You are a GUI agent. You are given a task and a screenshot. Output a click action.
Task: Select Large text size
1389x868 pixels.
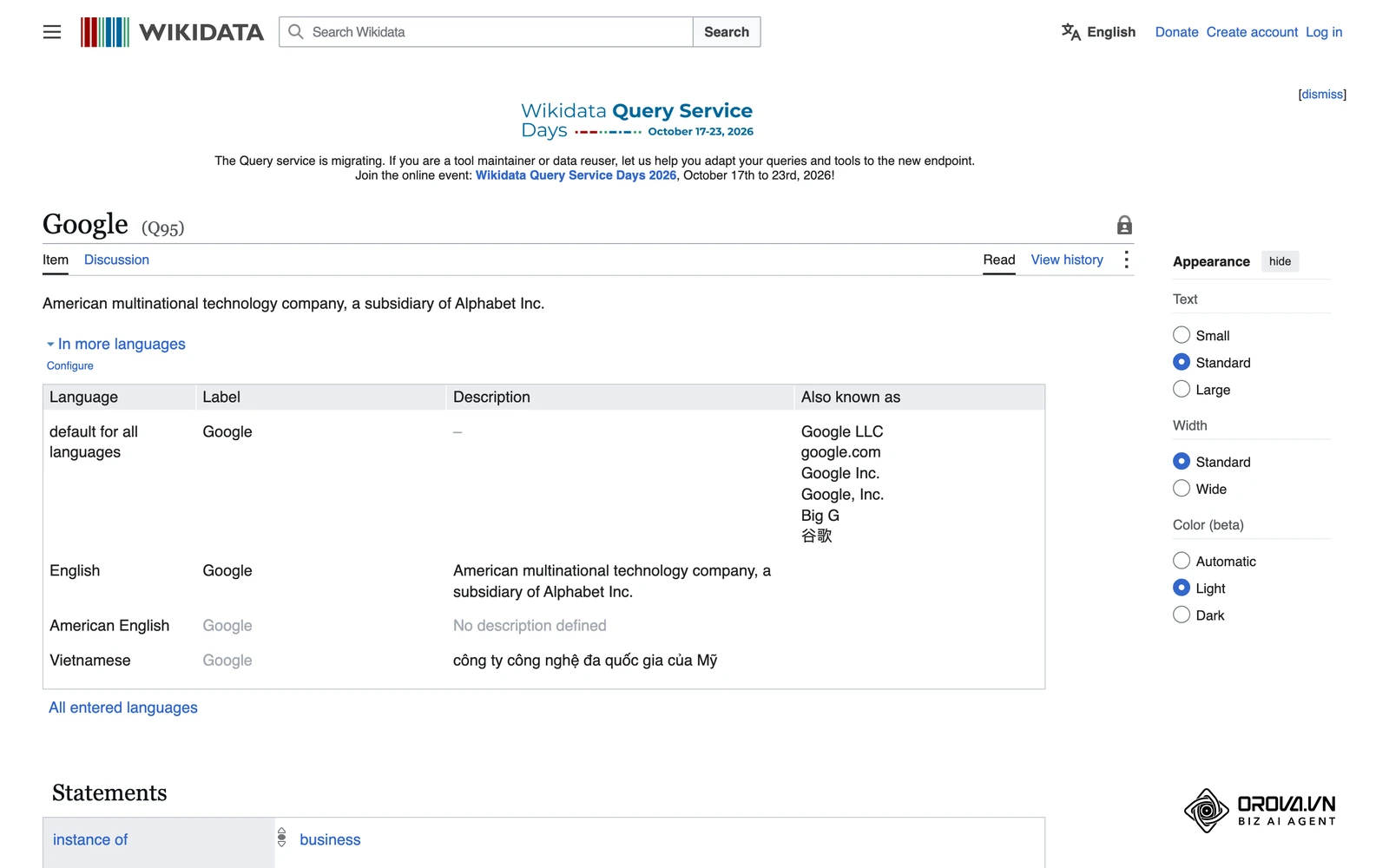(x=1182, y=389)
